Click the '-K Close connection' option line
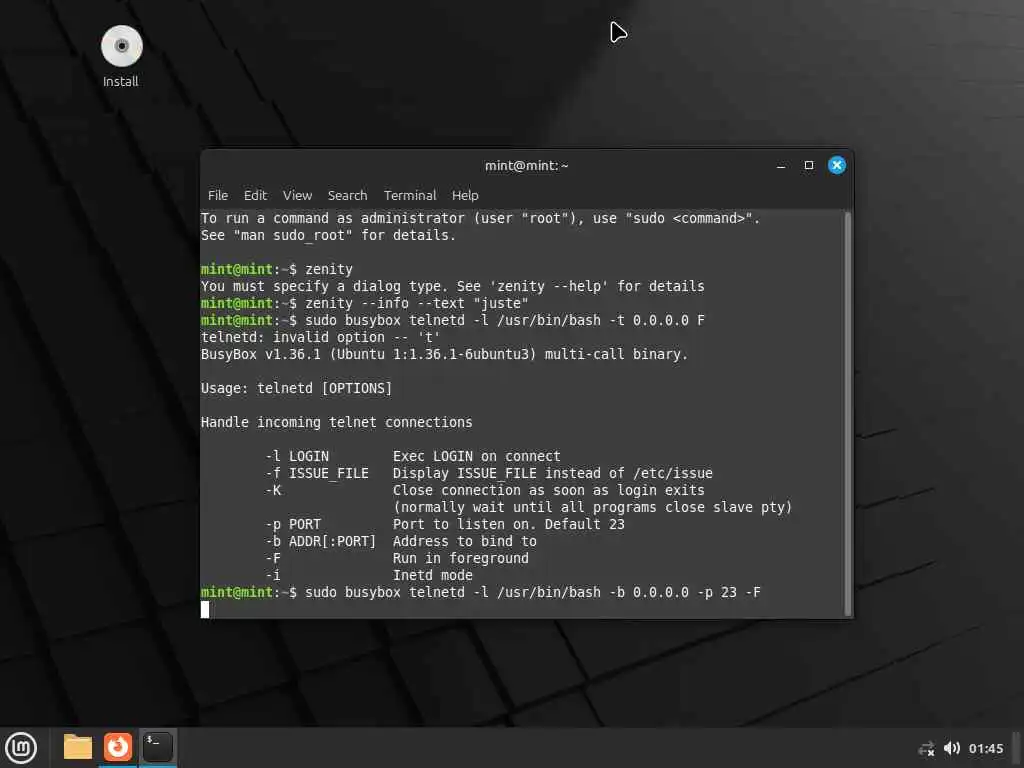 click(x=485, y=490)
